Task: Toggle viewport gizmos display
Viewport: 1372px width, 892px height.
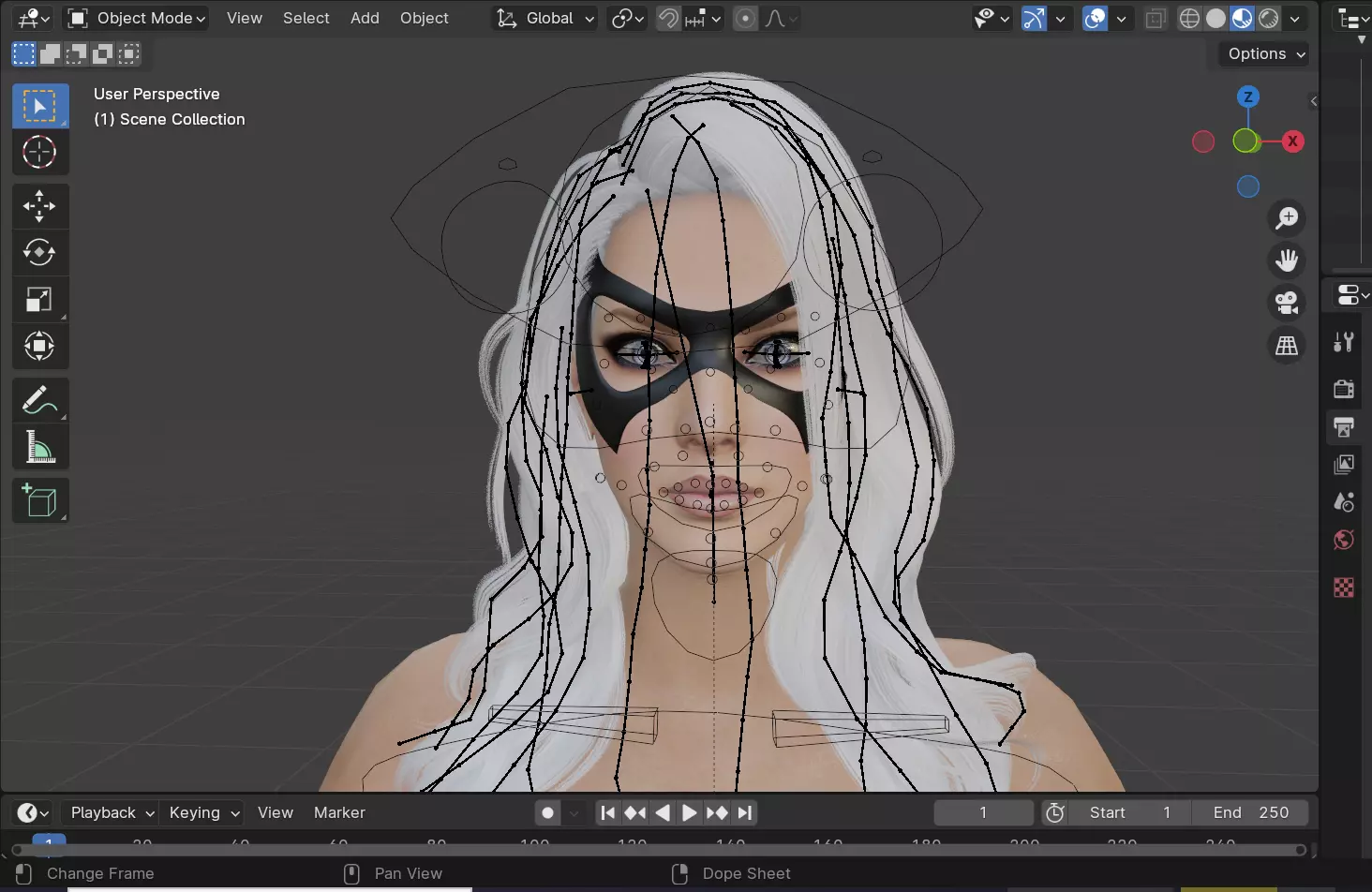Action: [1034, 18]
